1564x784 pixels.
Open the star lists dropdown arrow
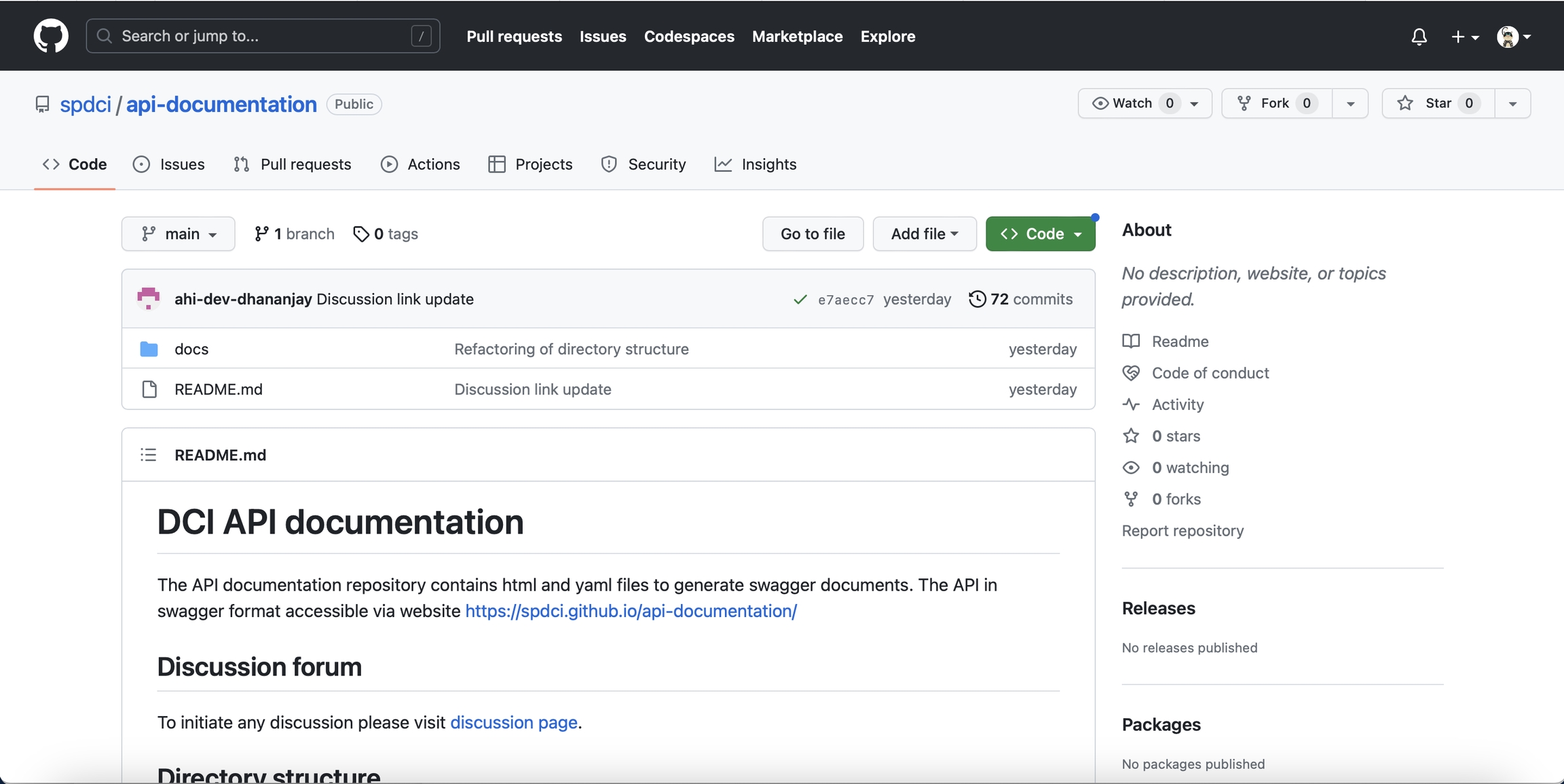1512,104
